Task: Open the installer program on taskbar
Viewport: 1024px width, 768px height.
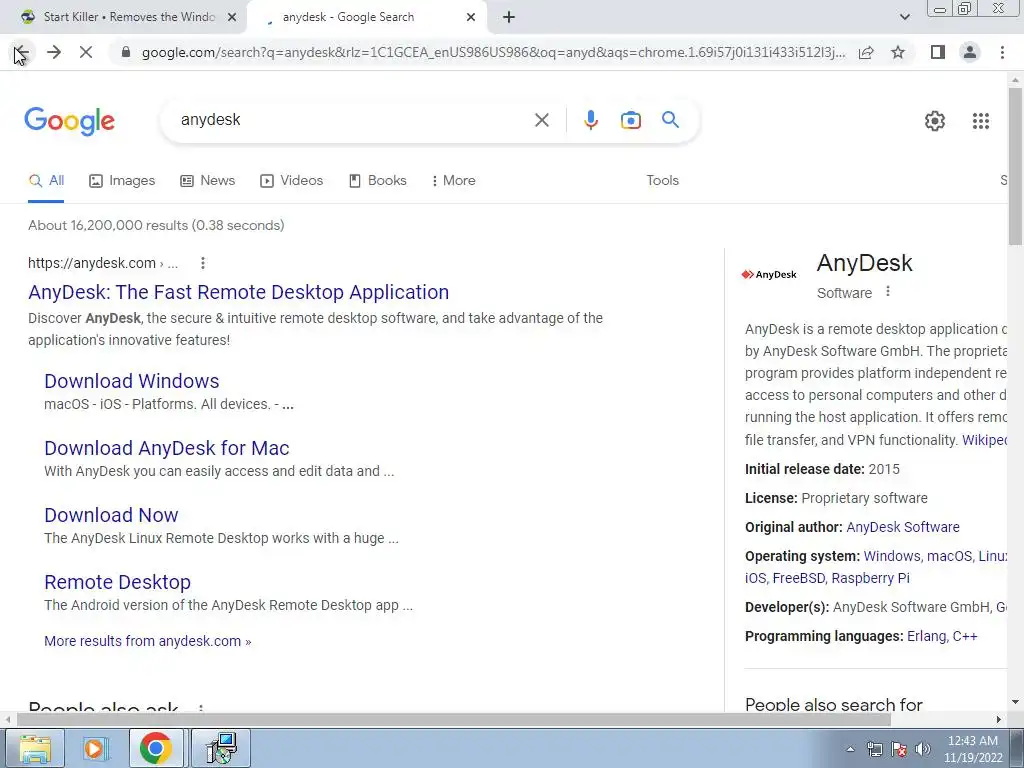Action: (220, 748)
